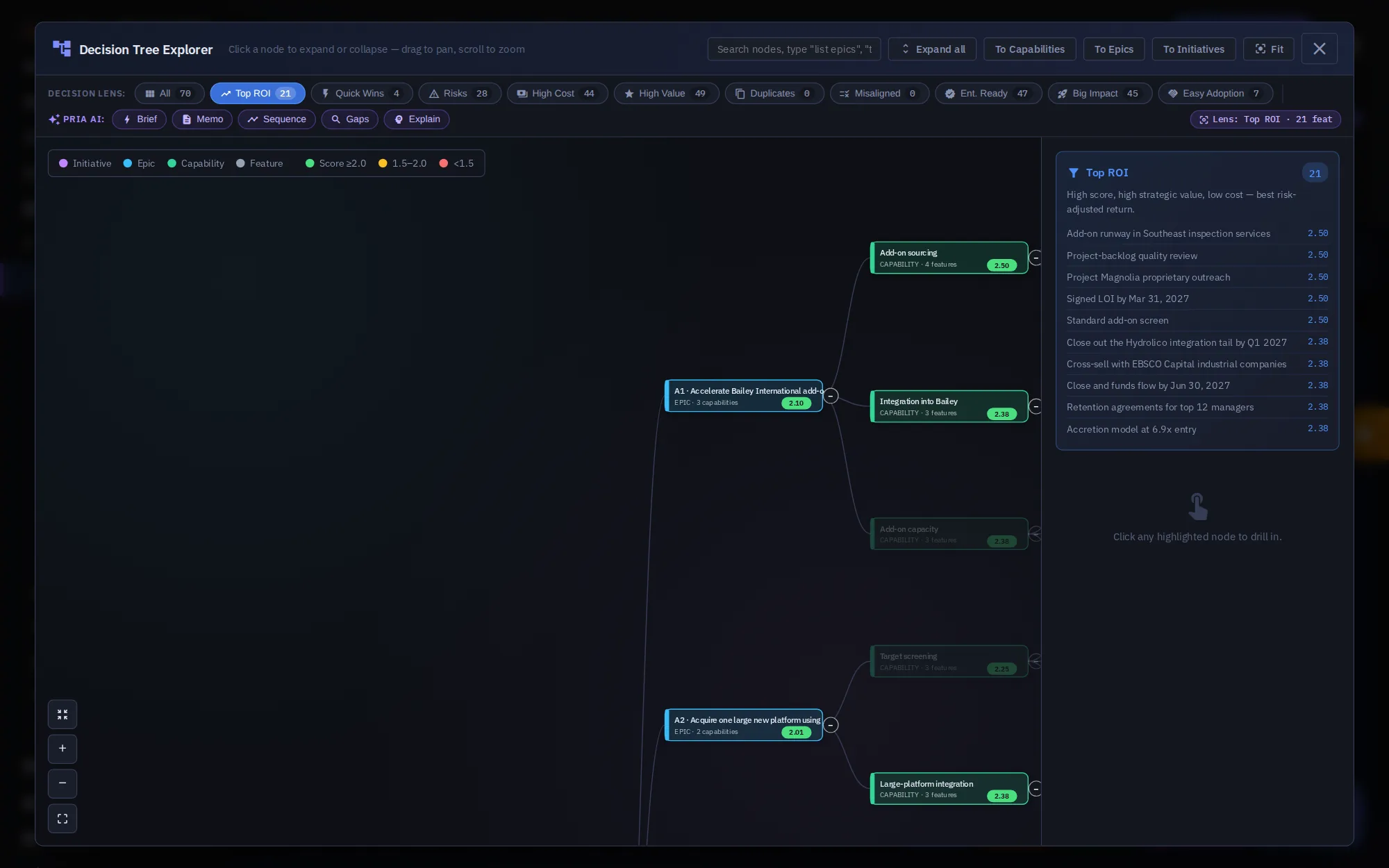The image size is (1389, 868).
Task: Click the Lens: Top ROI 21 feat badge
Action: (x=1265, y=119)
